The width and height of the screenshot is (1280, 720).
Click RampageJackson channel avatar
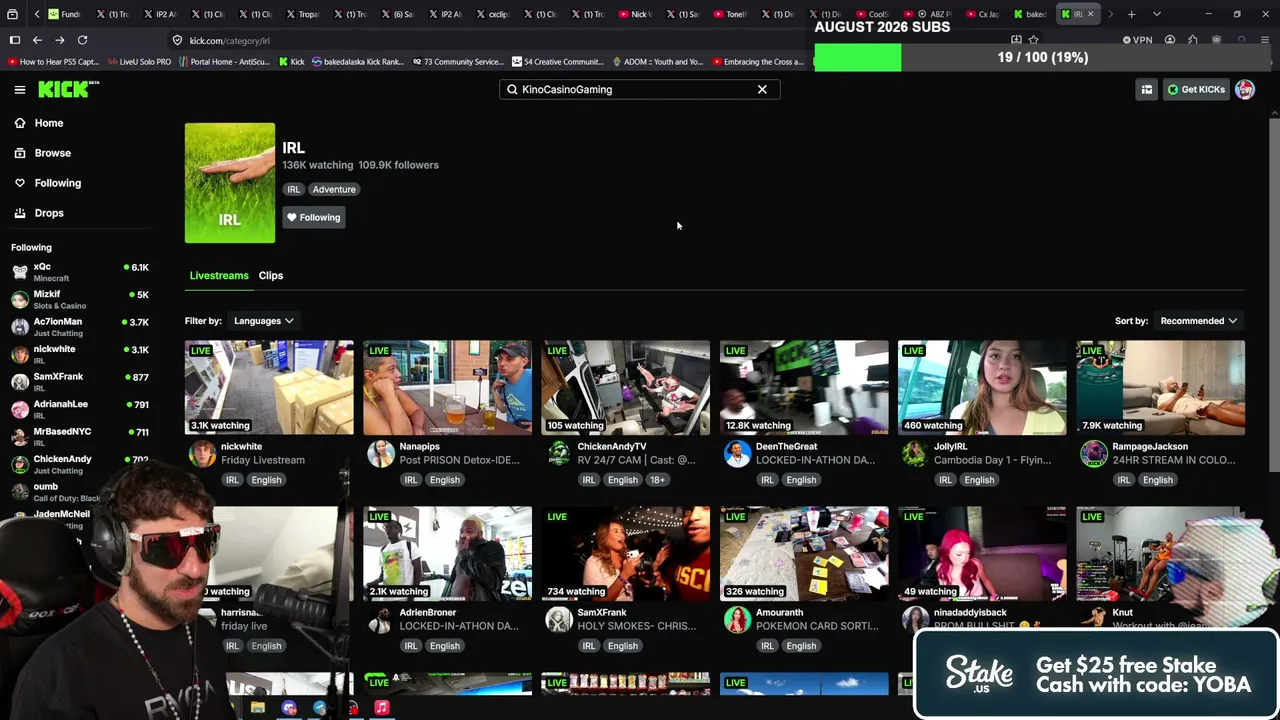tap(1094, 453)
